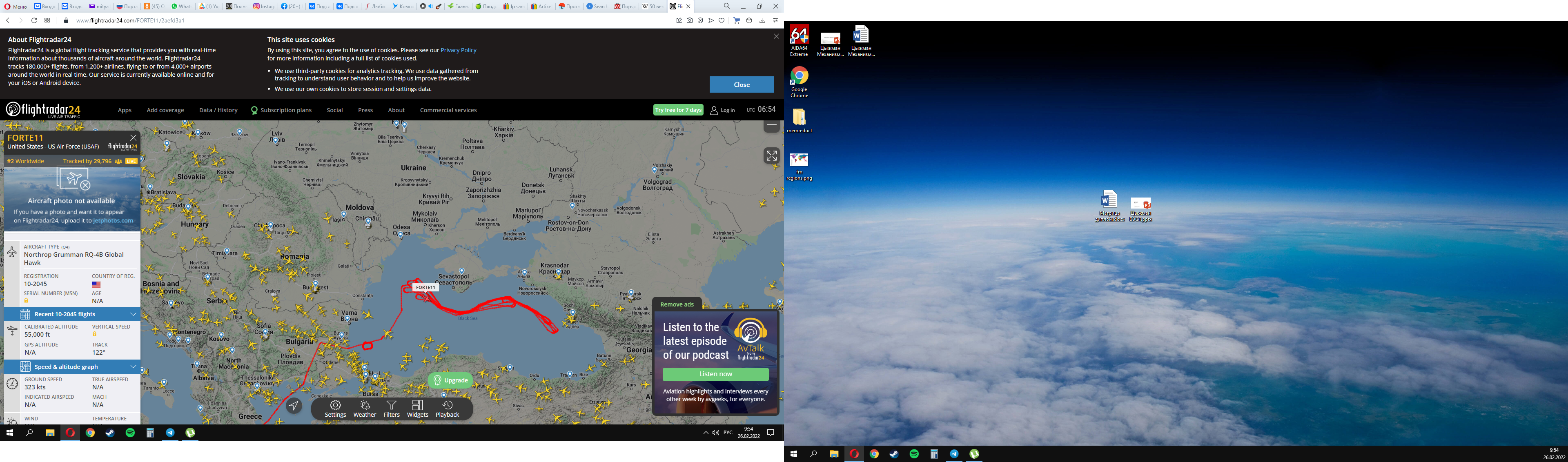Click Try free for 7 days button
1568x462 pixels.
[x=678, y=110]
